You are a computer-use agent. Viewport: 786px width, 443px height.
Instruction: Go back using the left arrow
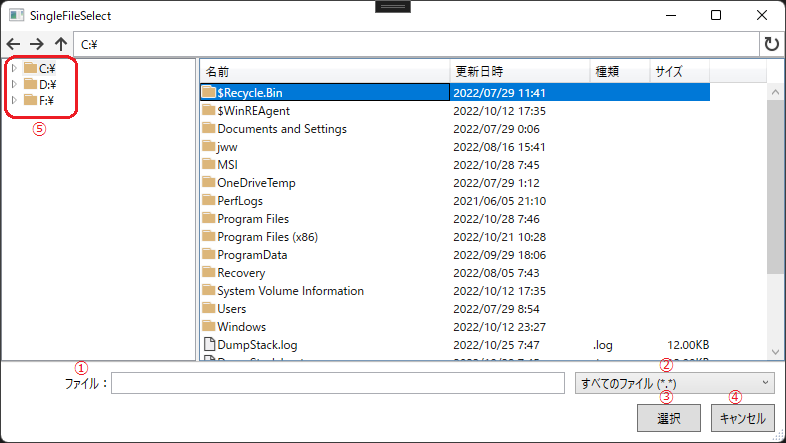(13, 44)
